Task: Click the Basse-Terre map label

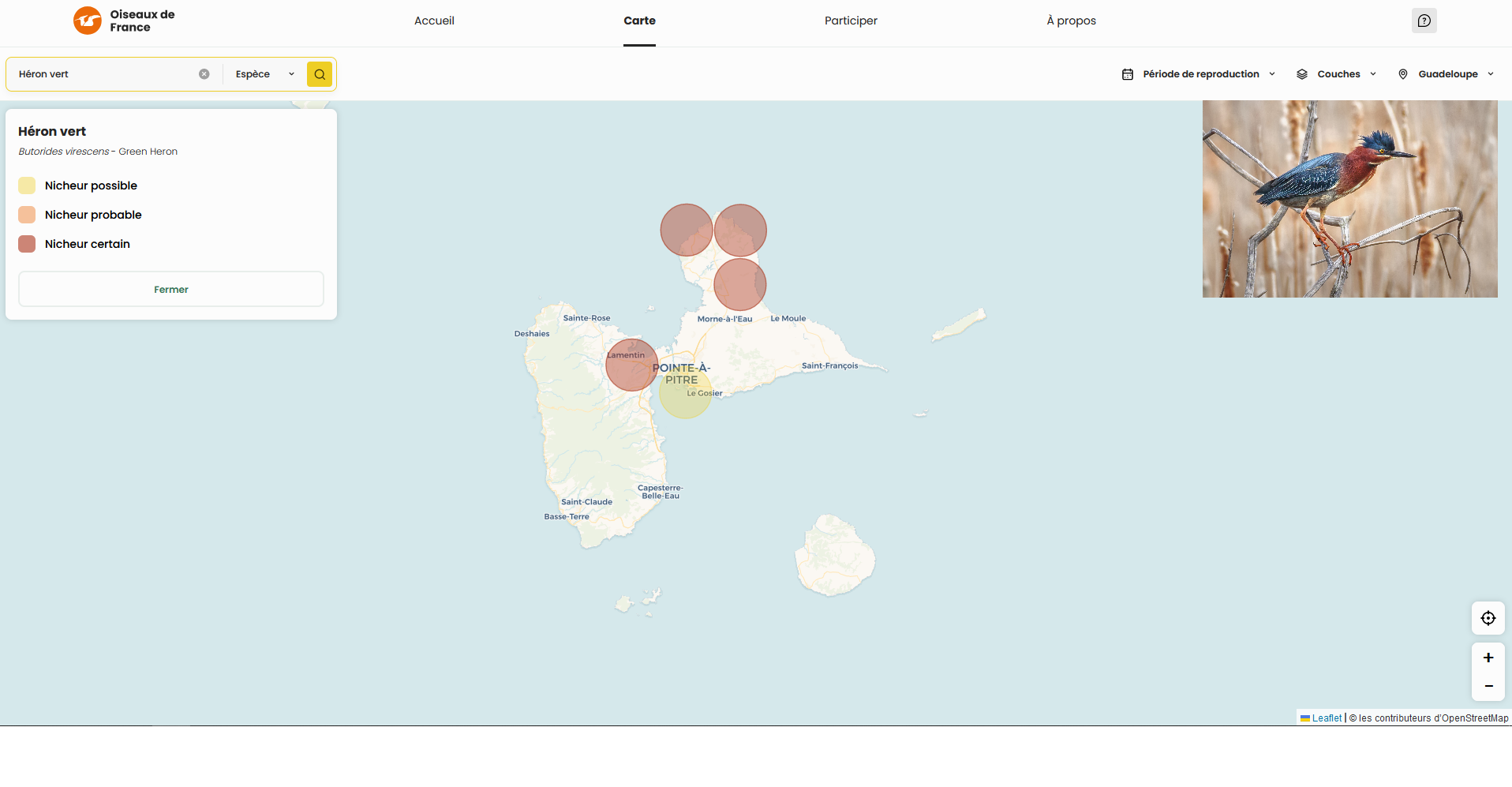Action: click(x=567, y=517)
